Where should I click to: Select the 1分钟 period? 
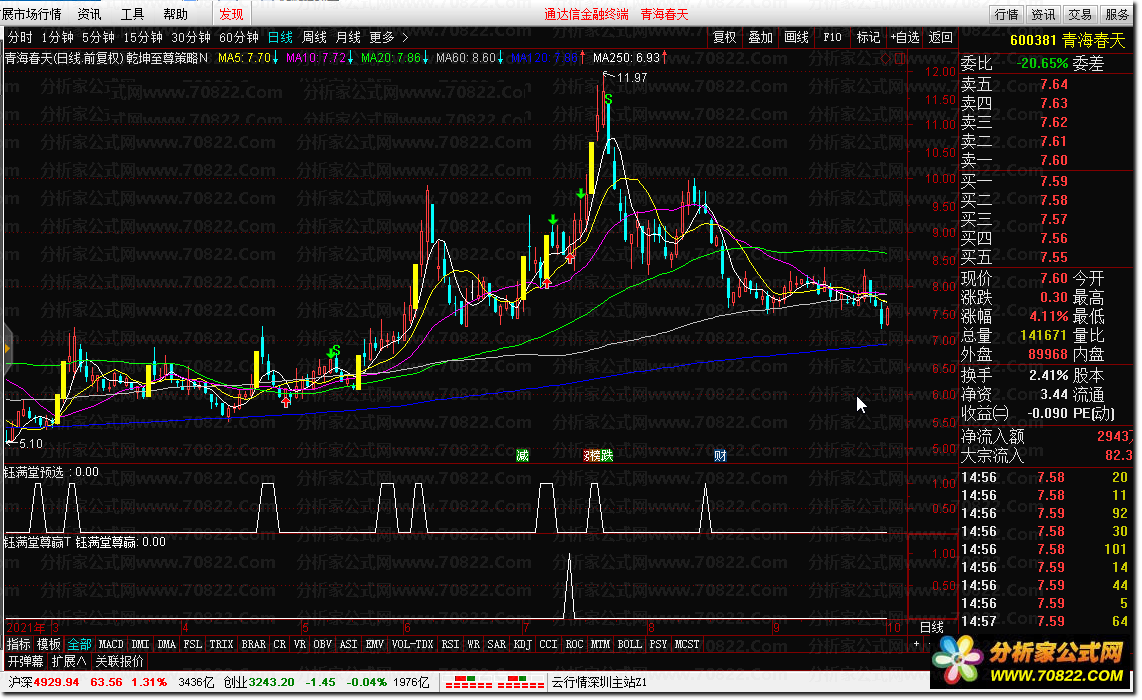(x=58, y=37)
